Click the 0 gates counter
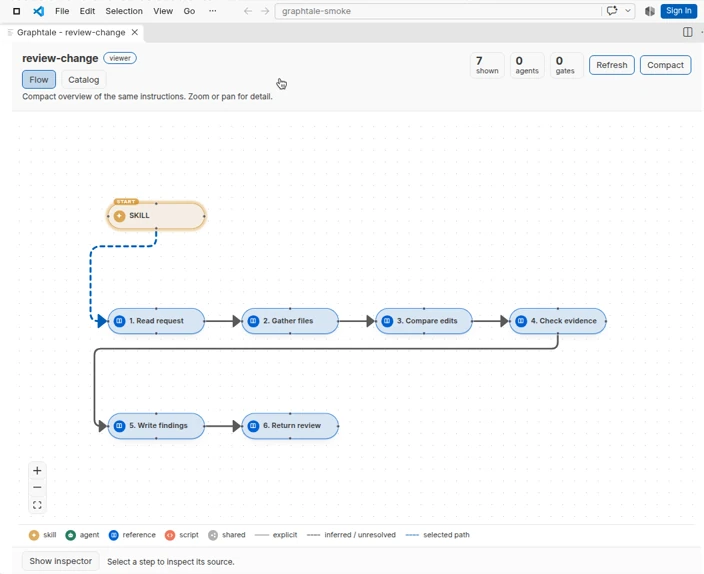The height and width of the screenshot is (574, 704). (x=565, y=65)
